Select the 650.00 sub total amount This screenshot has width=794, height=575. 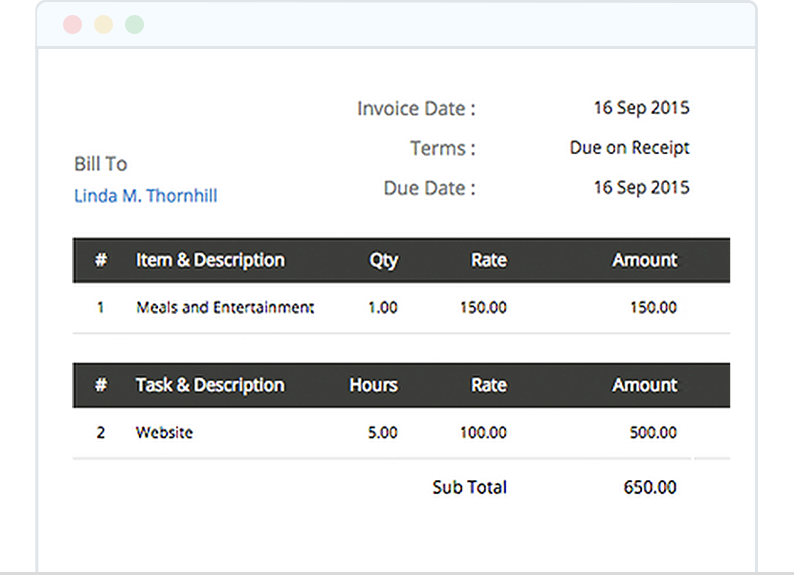point(650,488)
